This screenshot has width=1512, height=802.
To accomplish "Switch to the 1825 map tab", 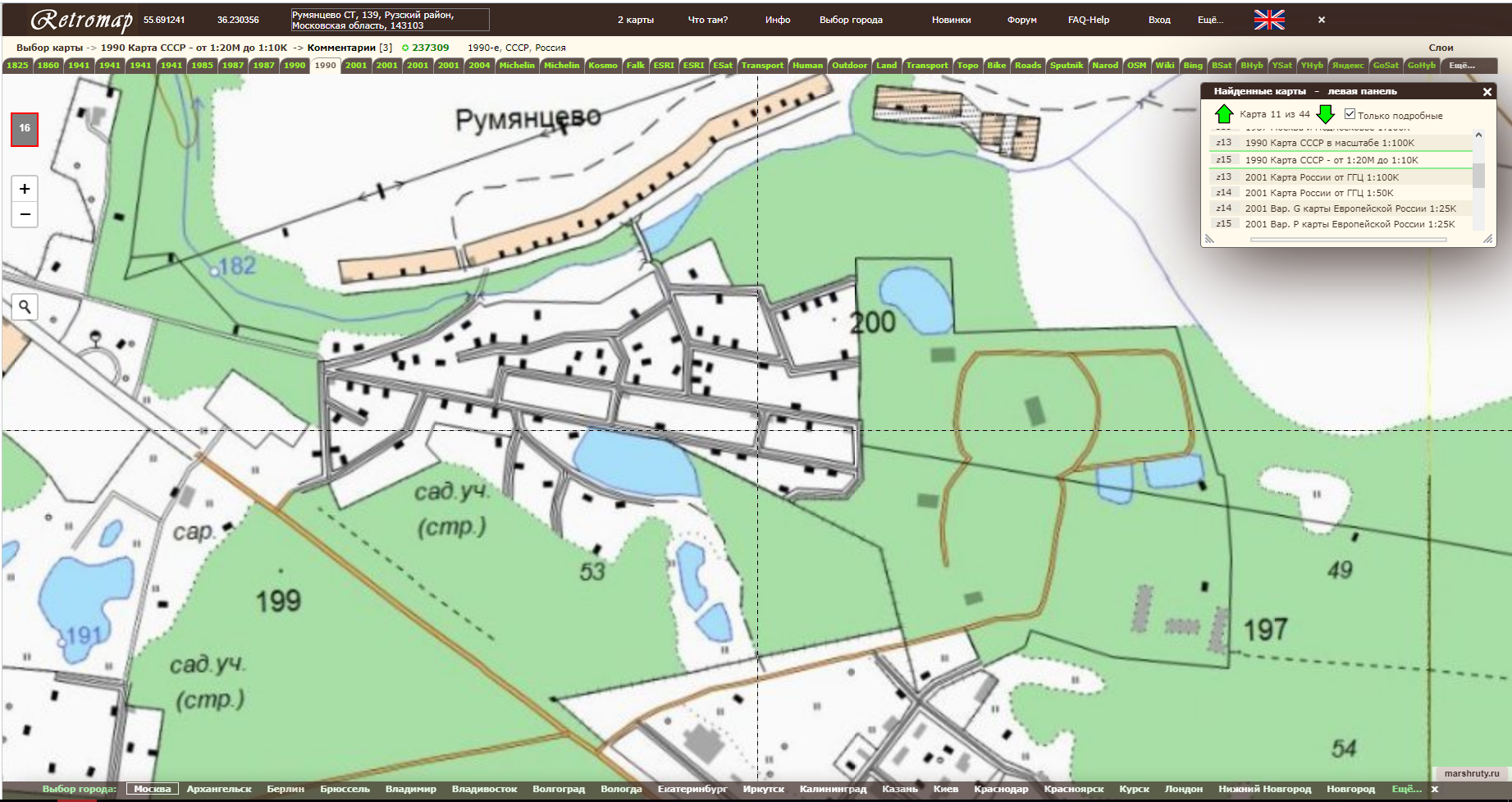I will pyautogui.click(x=17, y=66).
